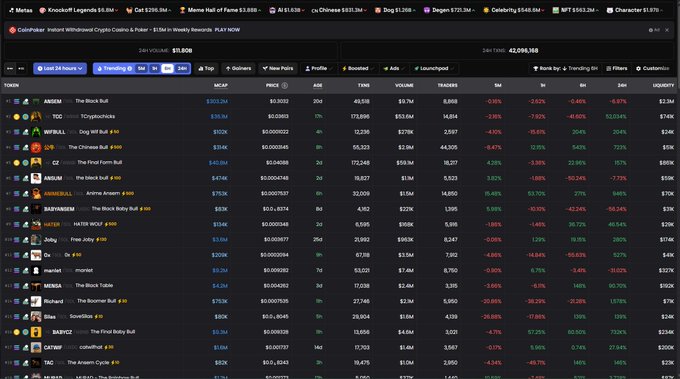This screenshot has height=379, width=680.
Task: Expand the AI meta category
Action: coord(287,10)
